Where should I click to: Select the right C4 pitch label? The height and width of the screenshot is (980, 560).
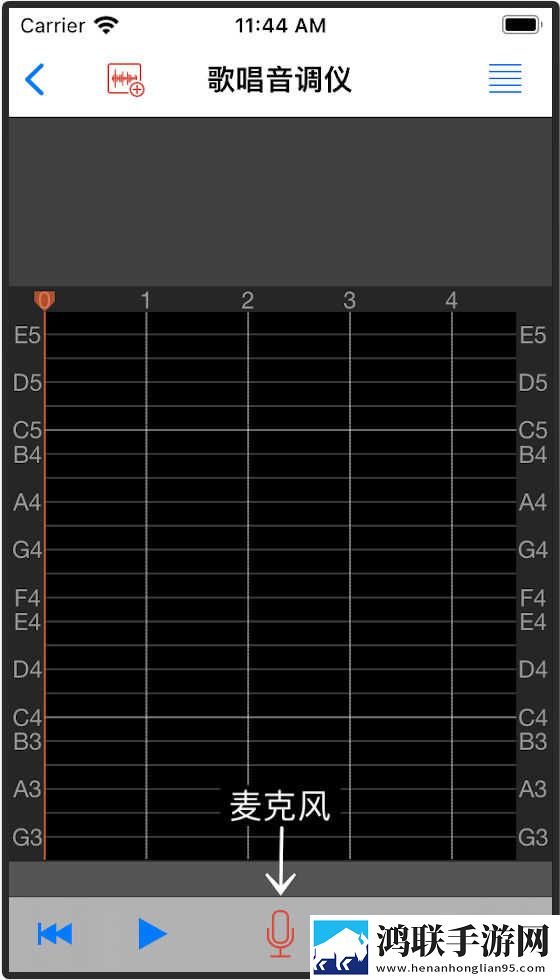pyautogui.click(x=533, y=718)
